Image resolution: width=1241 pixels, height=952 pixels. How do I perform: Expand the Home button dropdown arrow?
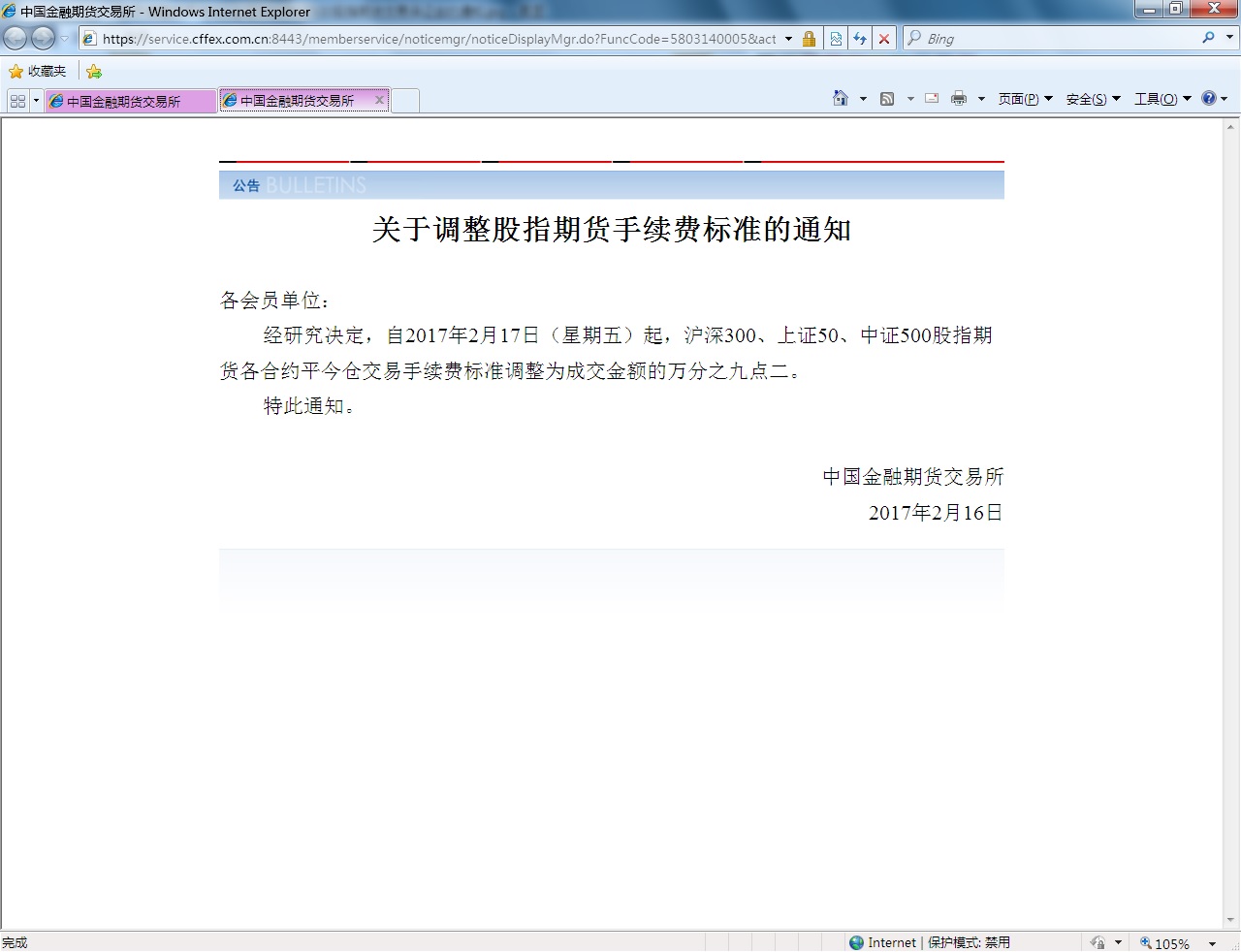863,99
